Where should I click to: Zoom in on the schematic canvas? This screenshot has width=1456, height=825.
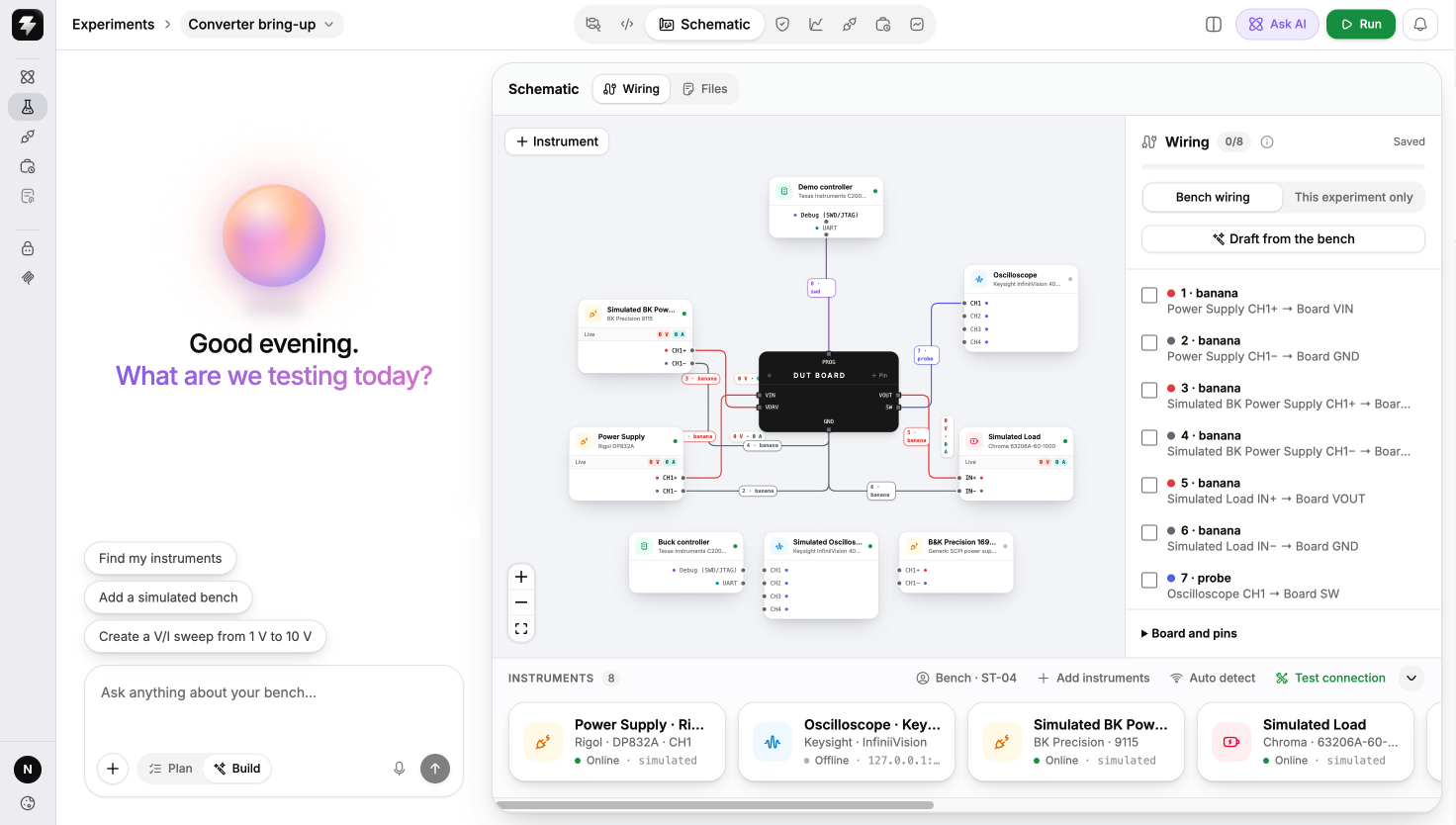coord(521,577)
